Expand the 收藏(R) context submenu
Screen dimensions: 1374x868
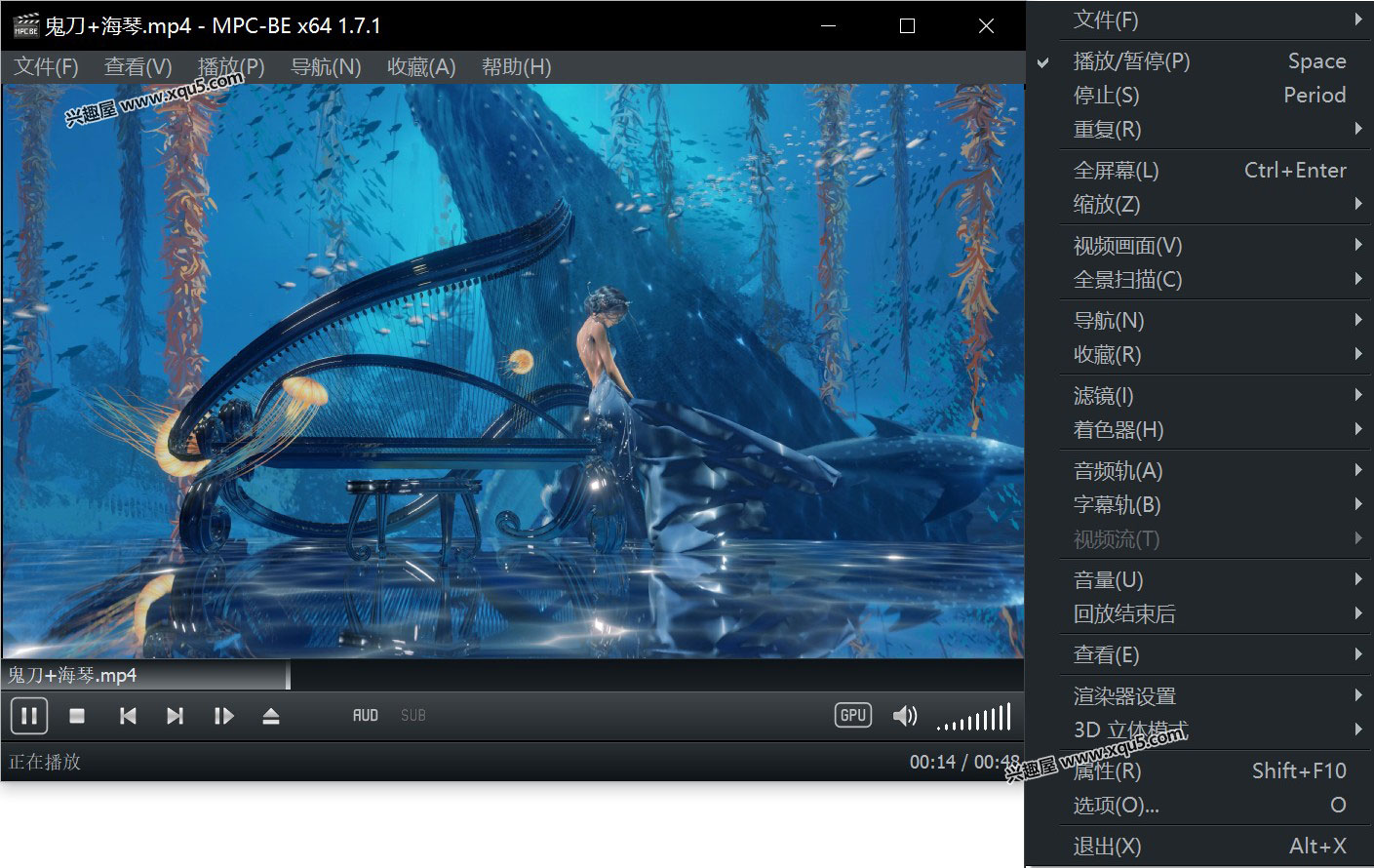[1199, 355]
